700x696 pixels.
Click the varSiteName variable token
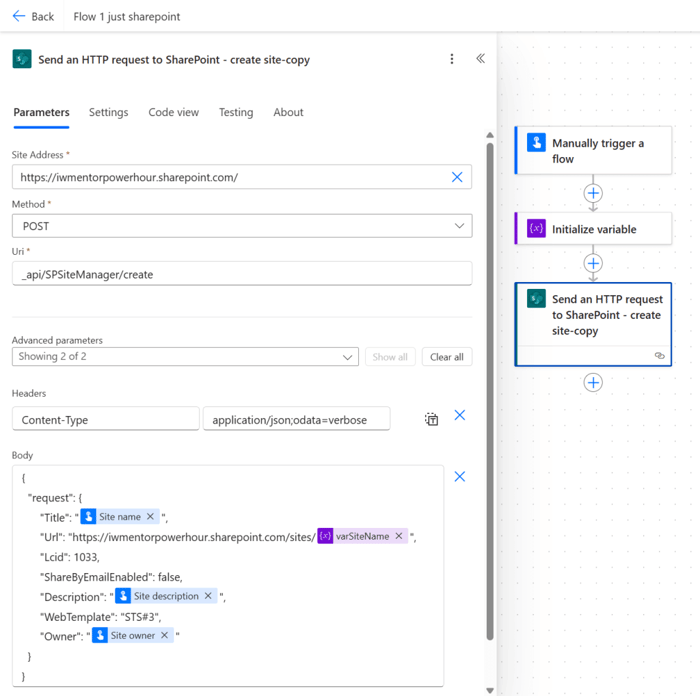[362, 536]
